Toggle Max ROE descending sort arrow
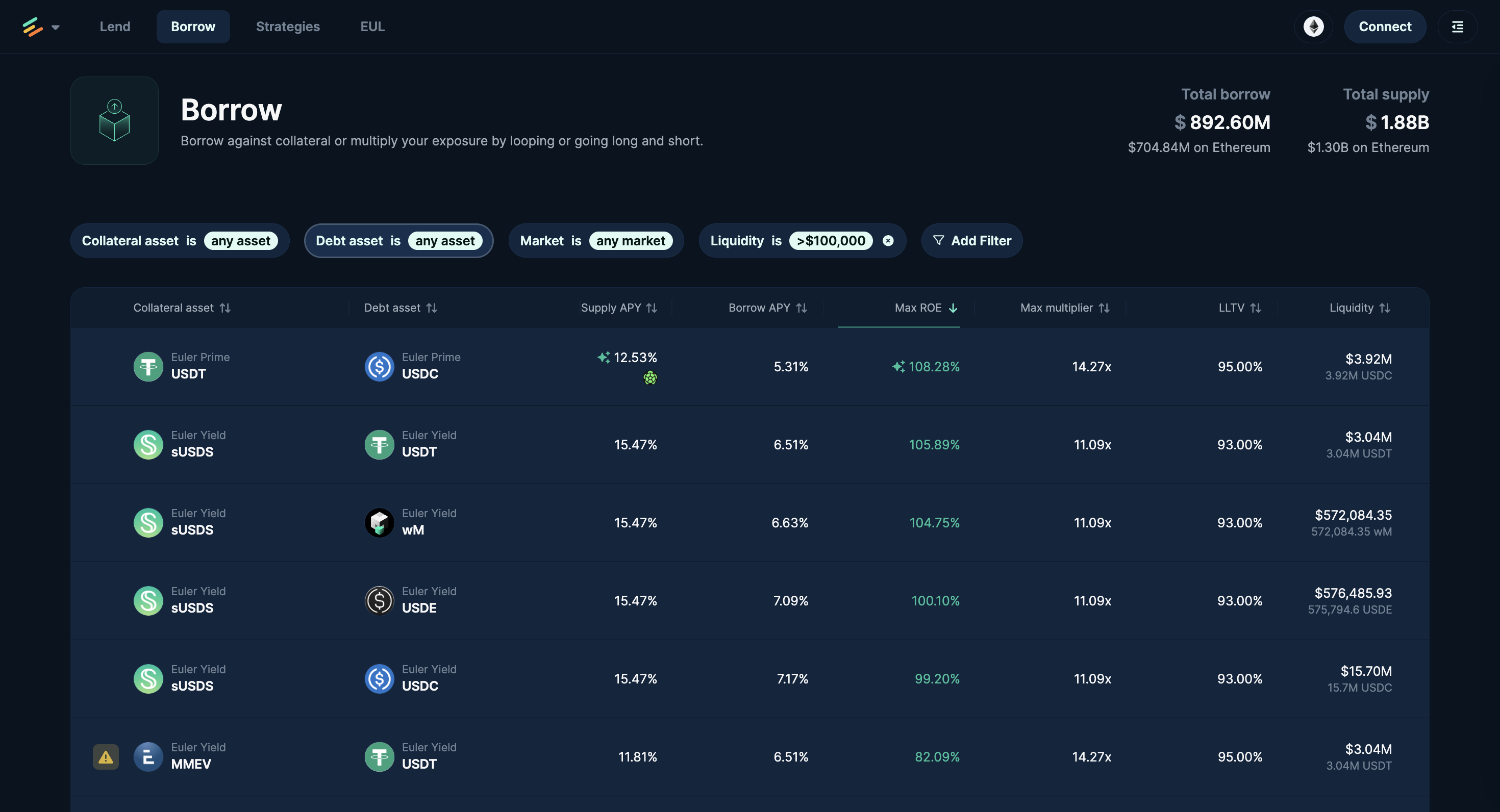This screenshot has width=1500, height=812. pyautogui.click(x=953, y=308)
